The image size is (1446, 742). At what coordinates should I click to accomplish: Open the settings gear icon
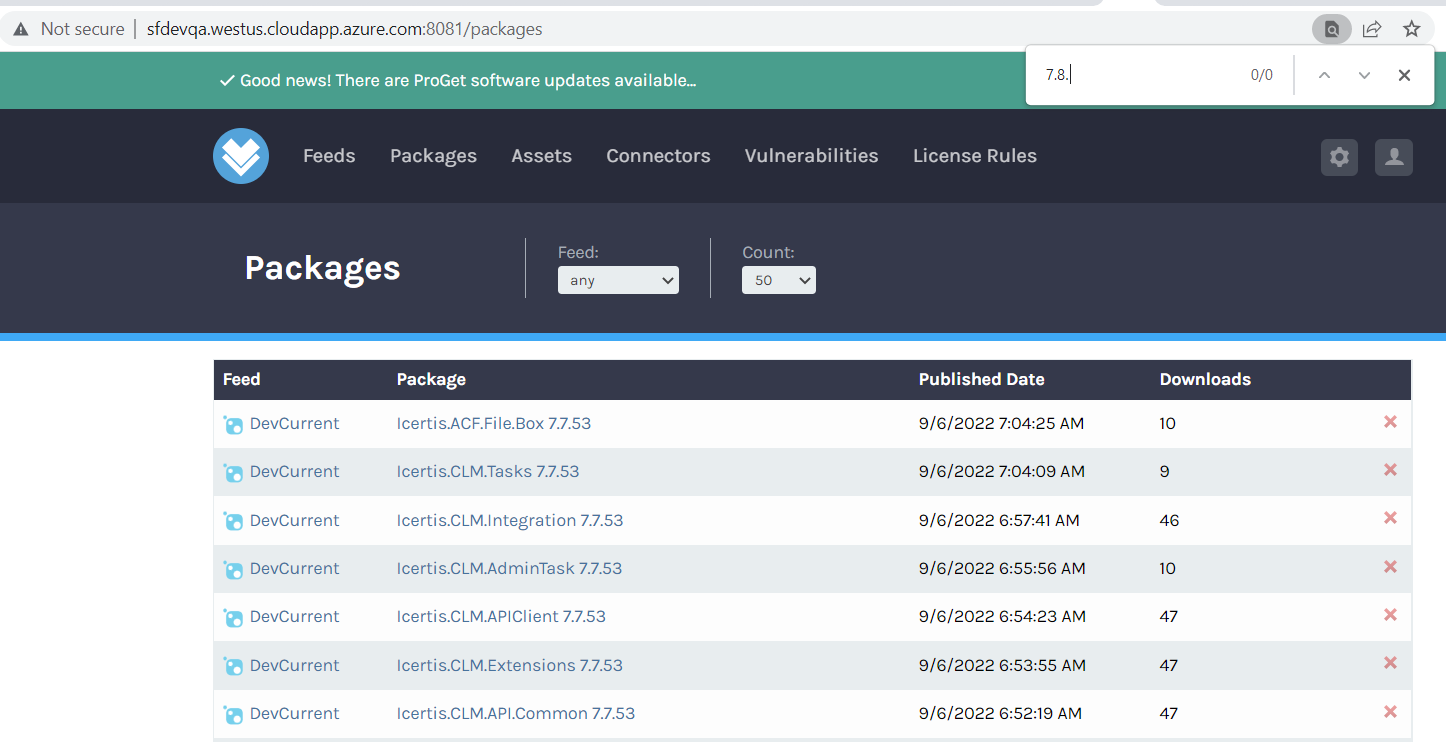tap(1340, 157)
